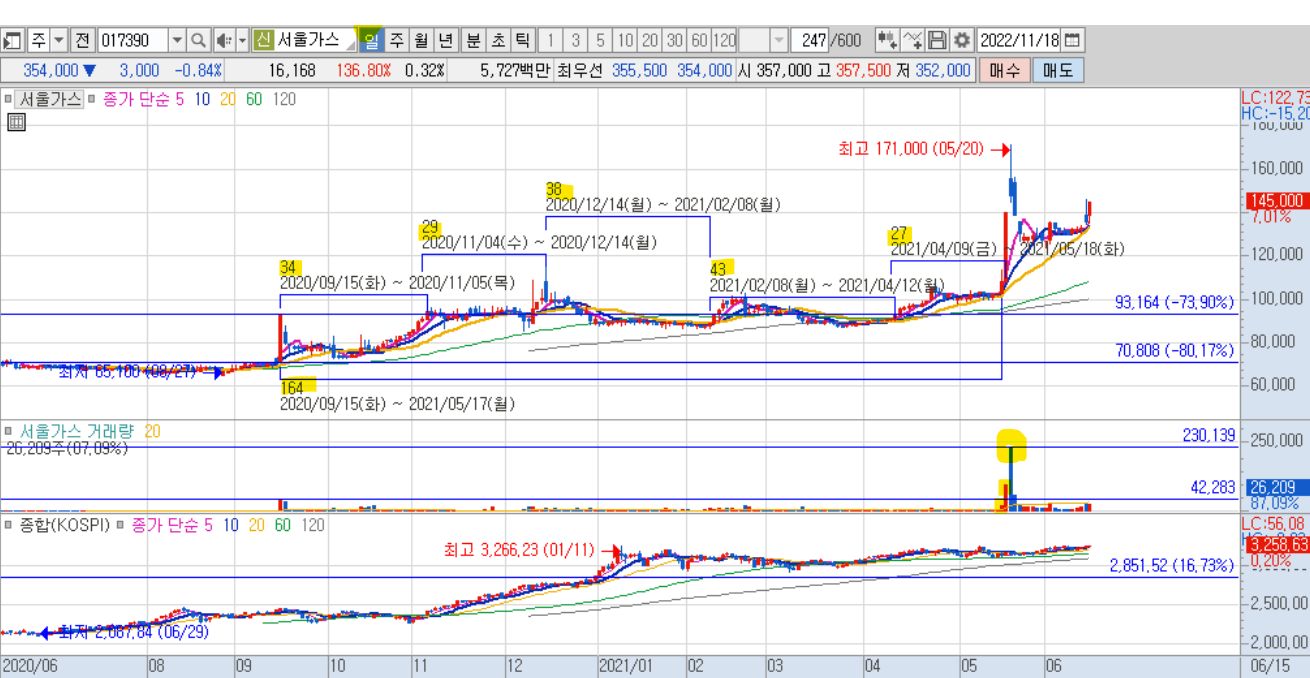Open the empty interval combo box dropdown
This screenshot has width=1310, height=678.
[x=780, y=40]
